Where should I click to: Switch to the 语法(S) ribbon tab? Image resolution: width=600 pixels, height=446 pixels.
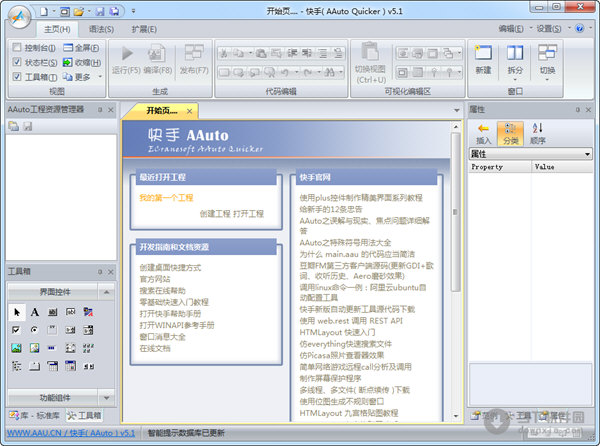pos(101,29)
